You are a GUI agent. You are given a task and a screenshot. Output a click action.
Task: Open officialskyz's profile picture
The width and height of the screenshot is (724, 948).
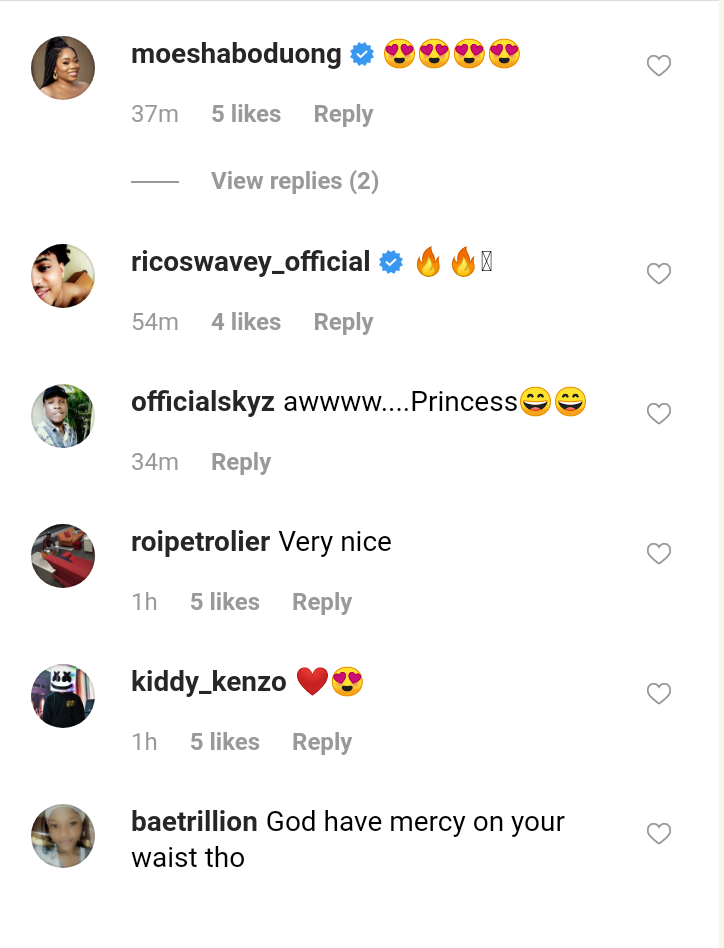coord(63,416)
